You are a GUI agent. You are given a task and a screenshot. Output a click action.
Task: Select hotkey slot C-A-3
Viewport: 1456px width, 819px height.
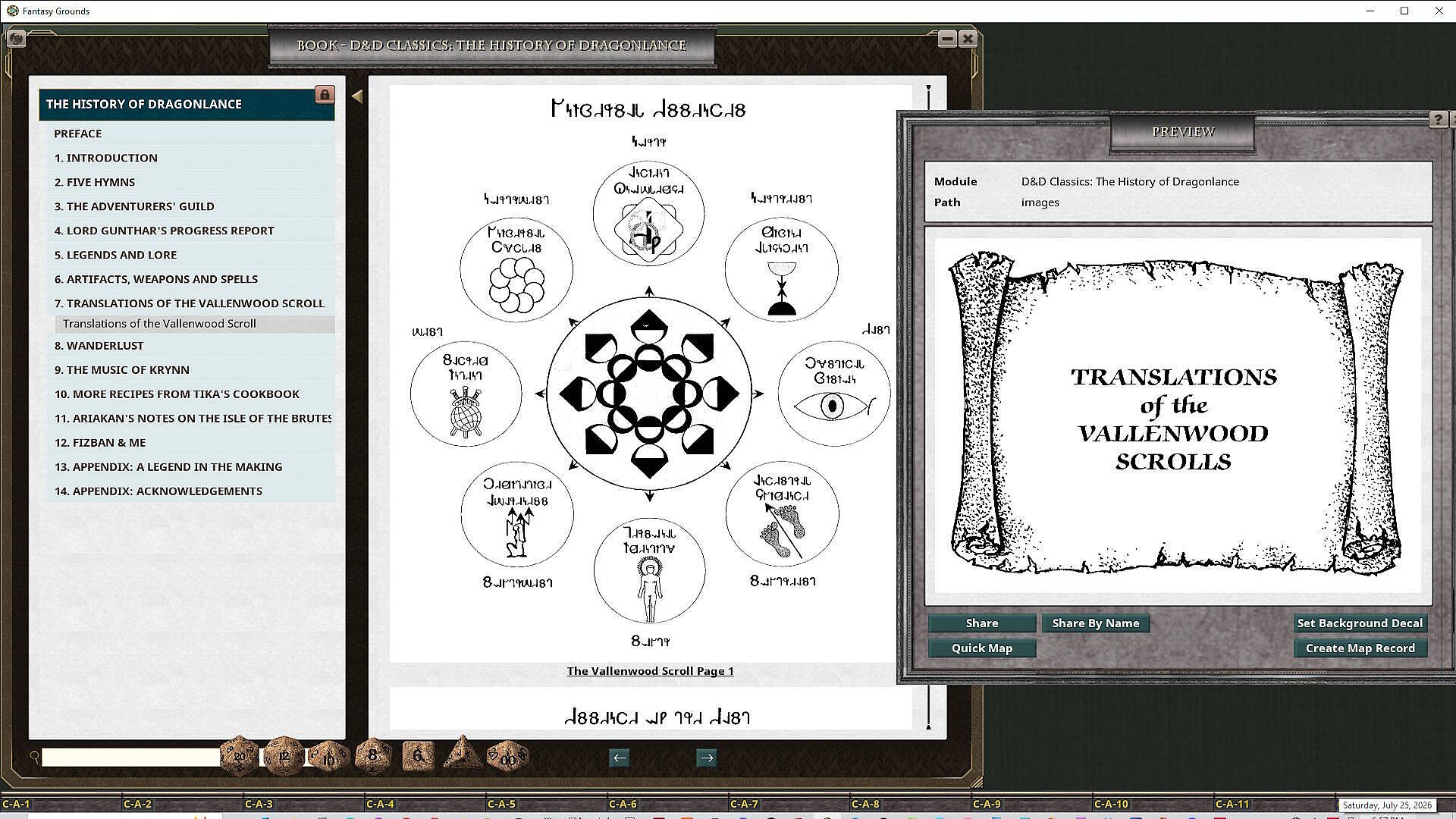click(303, 804)
